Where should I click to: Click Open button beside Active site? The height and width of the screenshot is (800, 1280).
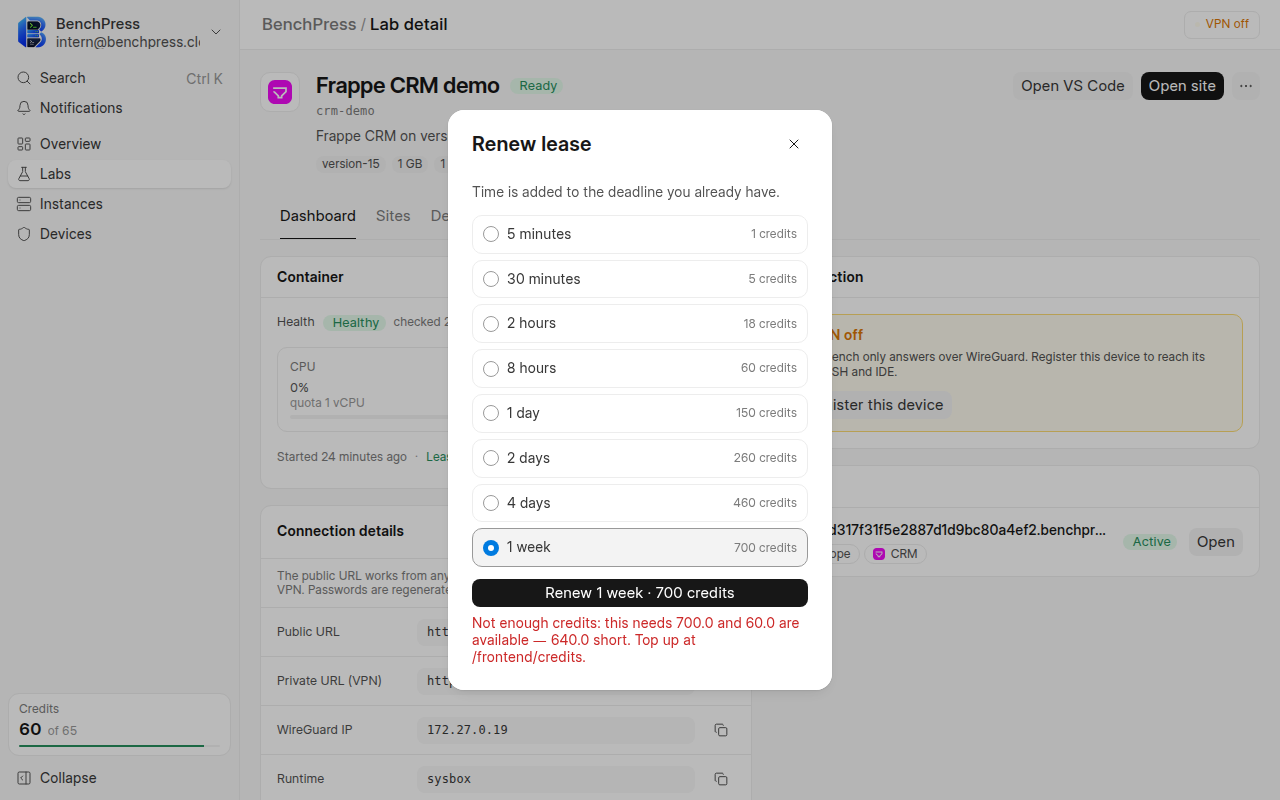[x=1216, y=542]
